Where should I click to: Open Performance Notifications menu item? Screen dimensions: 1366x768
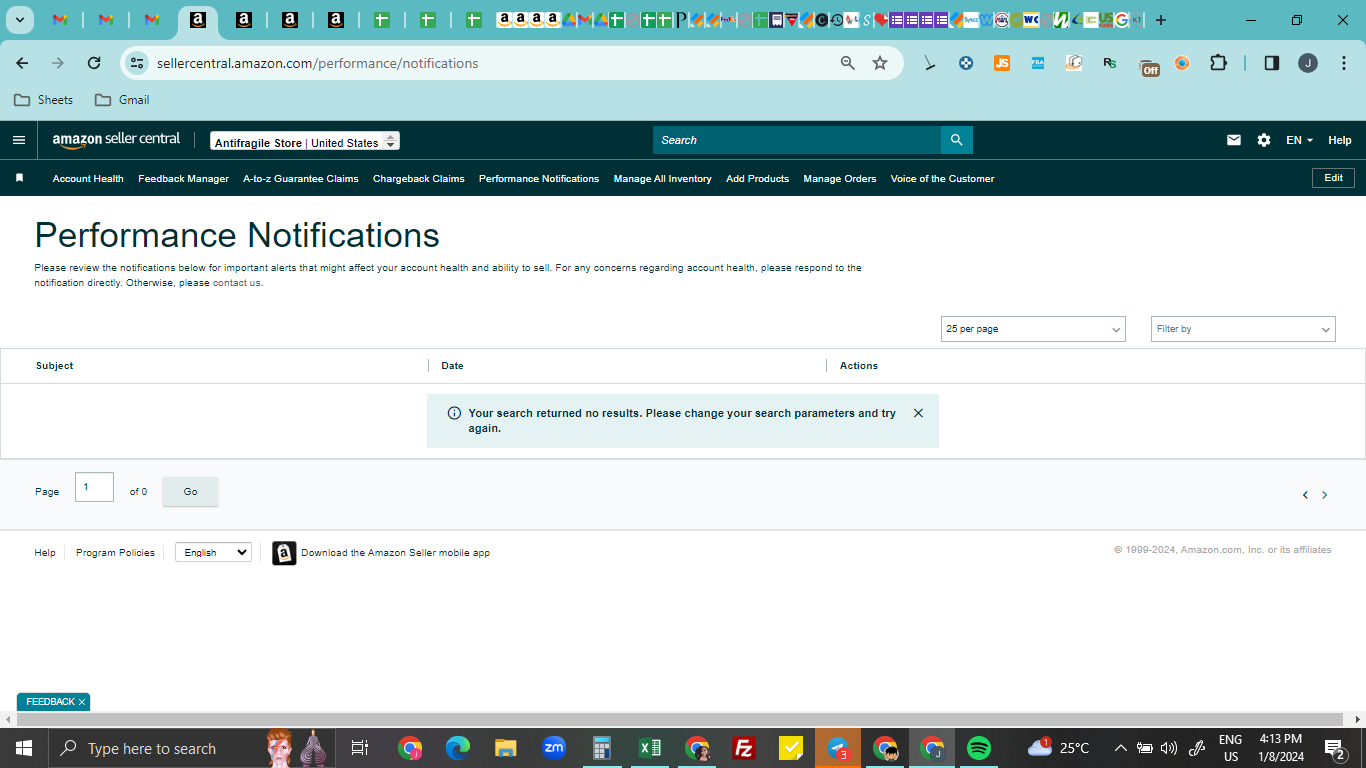coord(539,179)
